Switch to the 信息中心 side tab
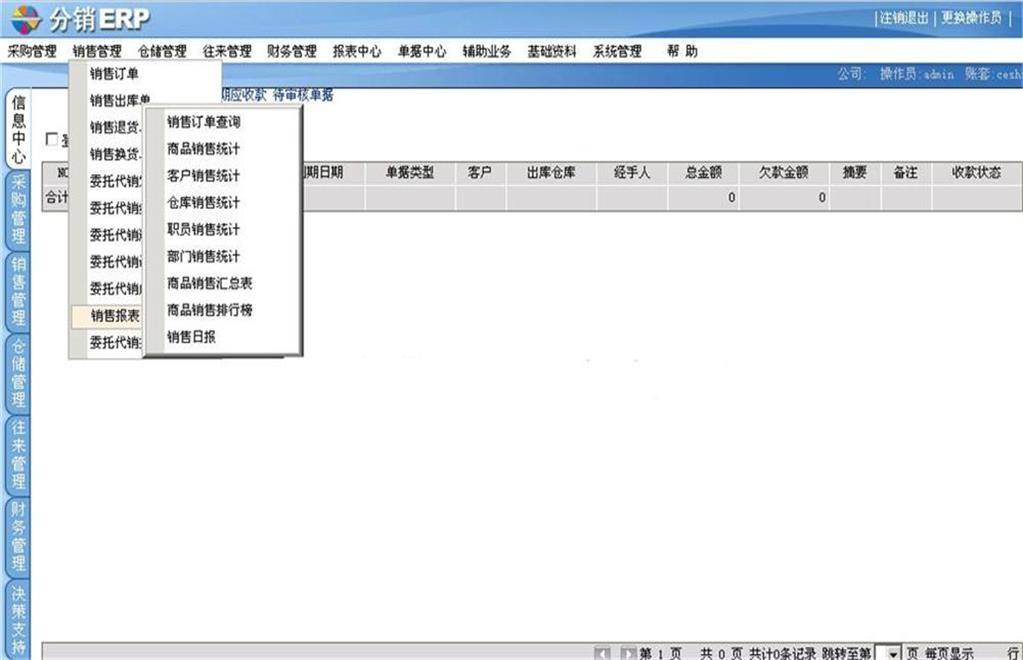 [18, 129]
